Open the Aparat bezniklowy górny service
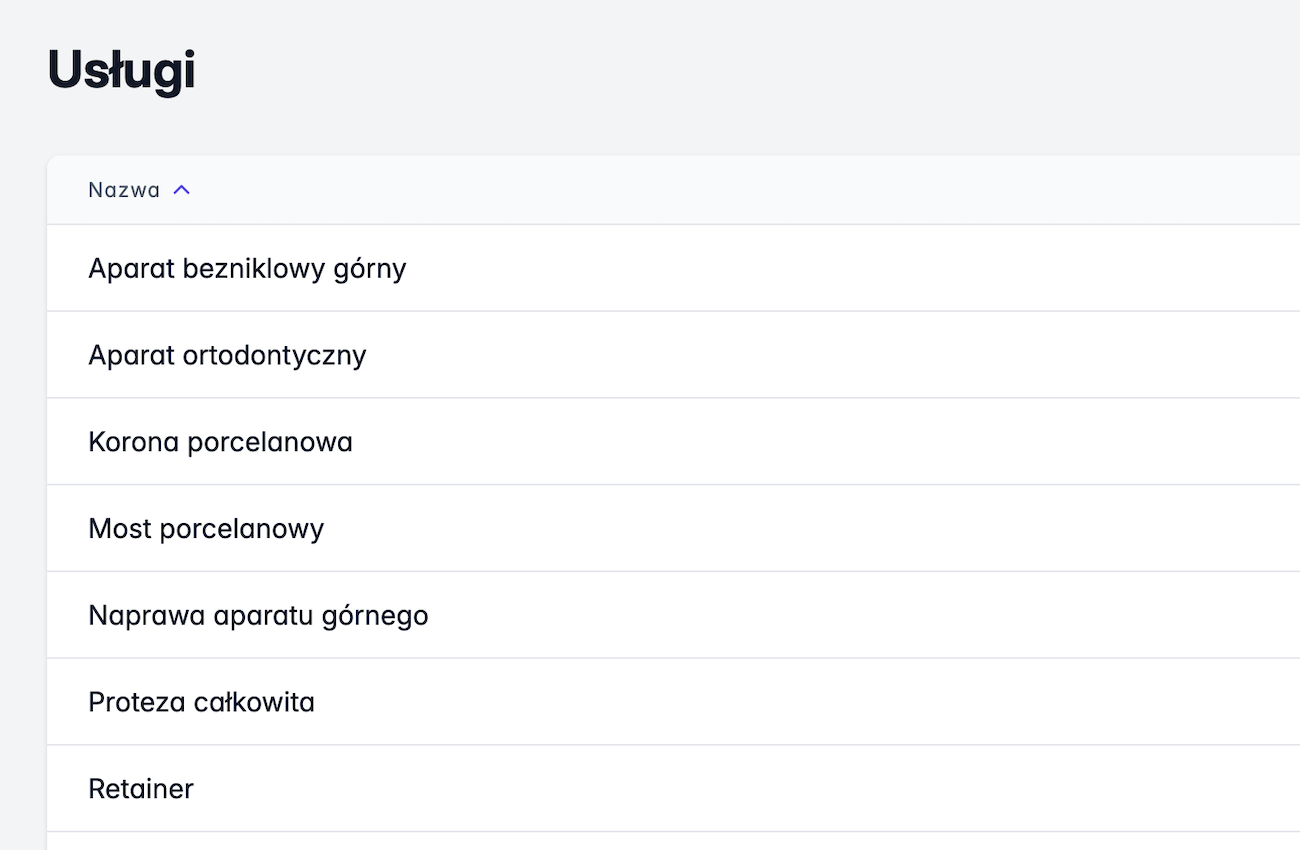Image resolution: width=1300 pixels, height=850 pixels. [x=247, y=269]
